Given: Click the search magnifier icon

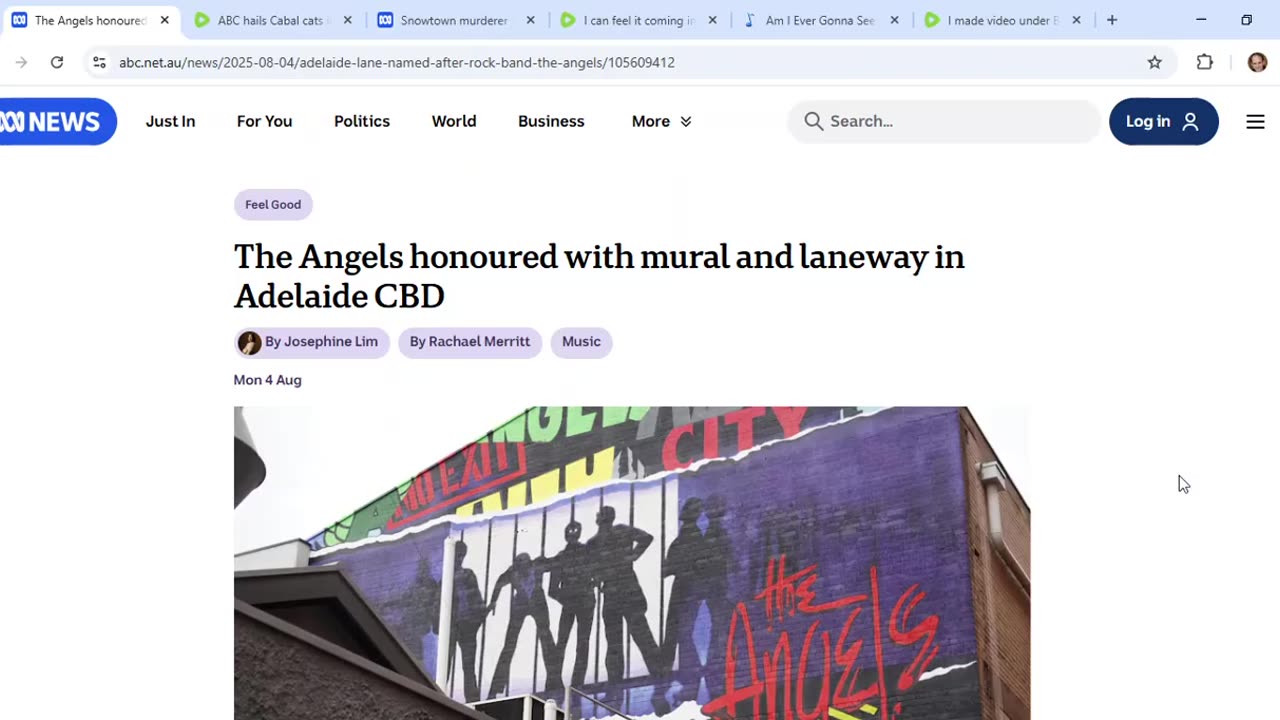Looking at the screenshot, I should point(813,121).
